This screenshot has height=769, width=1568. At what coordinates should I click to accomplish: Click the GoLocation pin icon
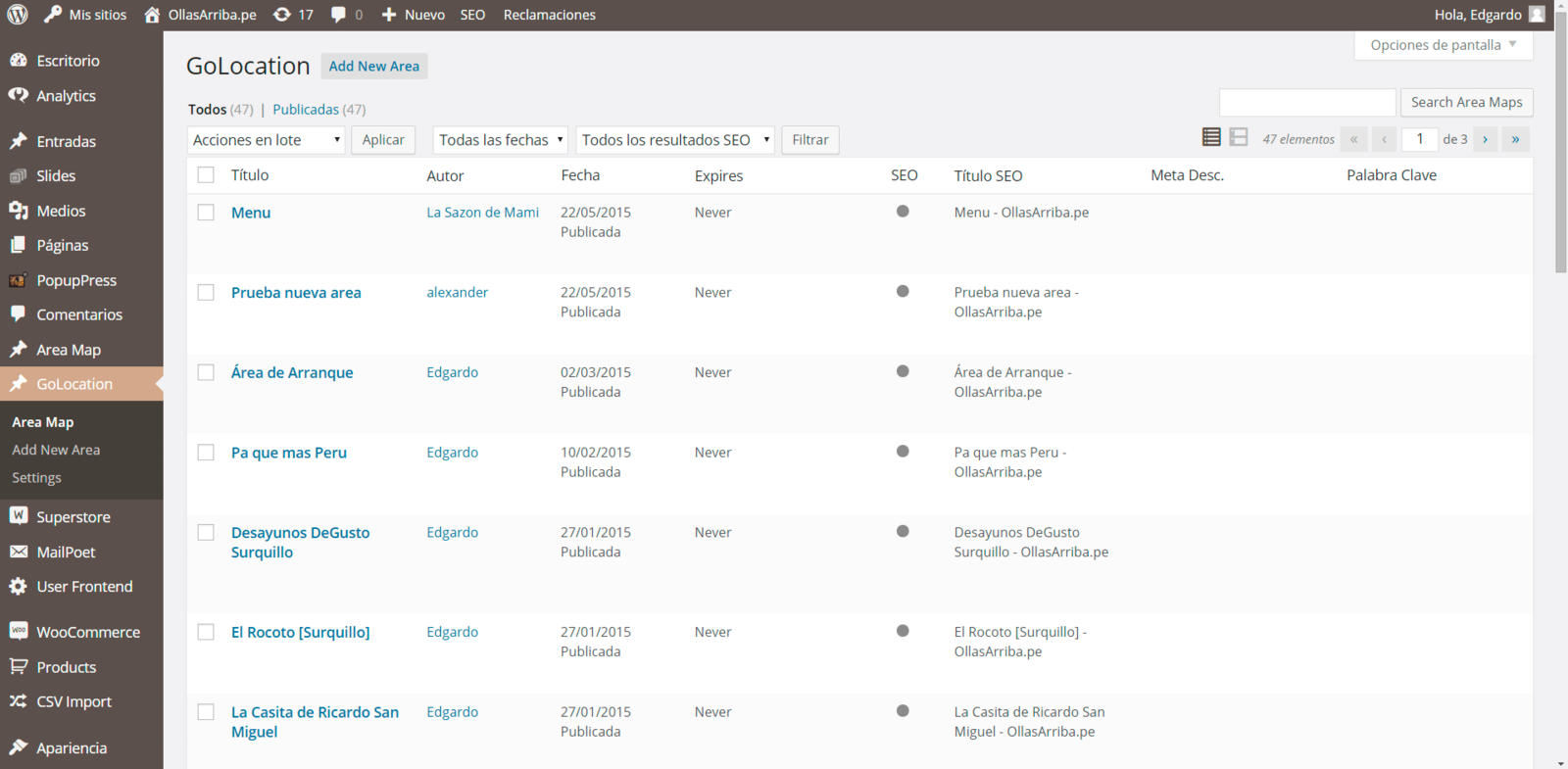click(19, 384)
